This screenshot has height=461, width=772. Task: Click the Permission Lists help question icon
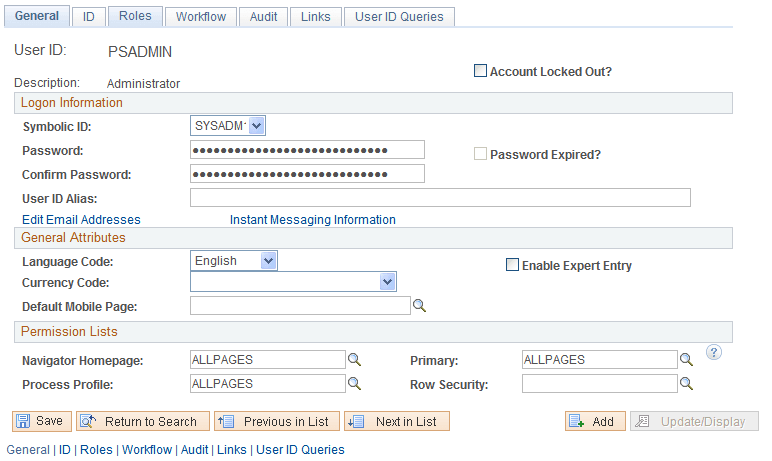pos(714,353)
